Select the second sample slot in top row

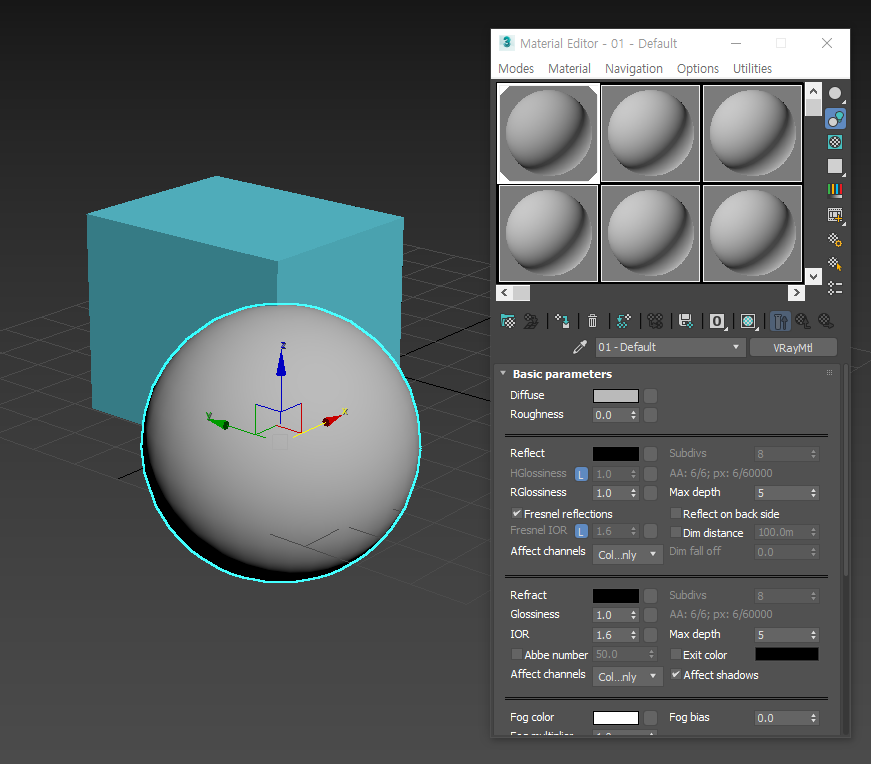(650, 133)
